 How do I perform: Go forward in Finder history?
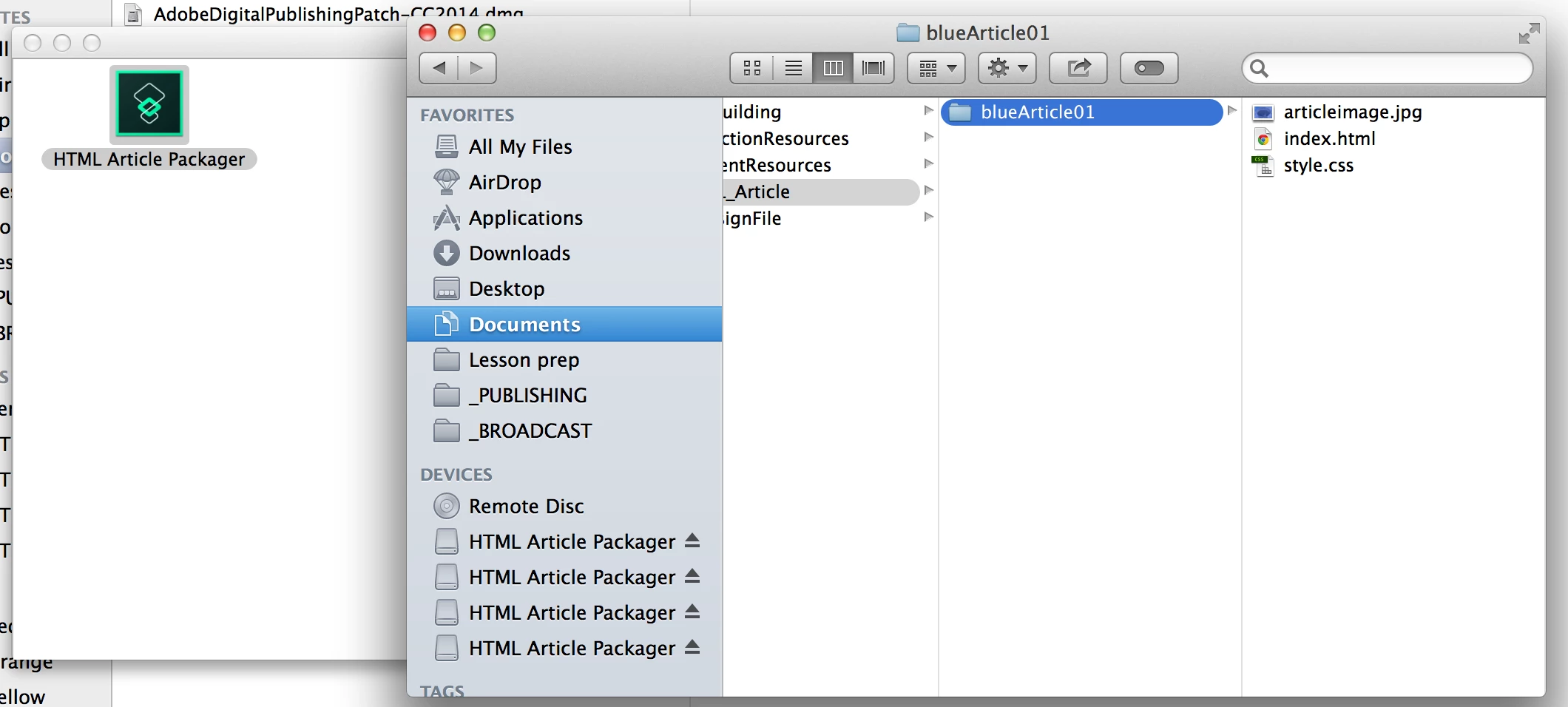(477, 68)
